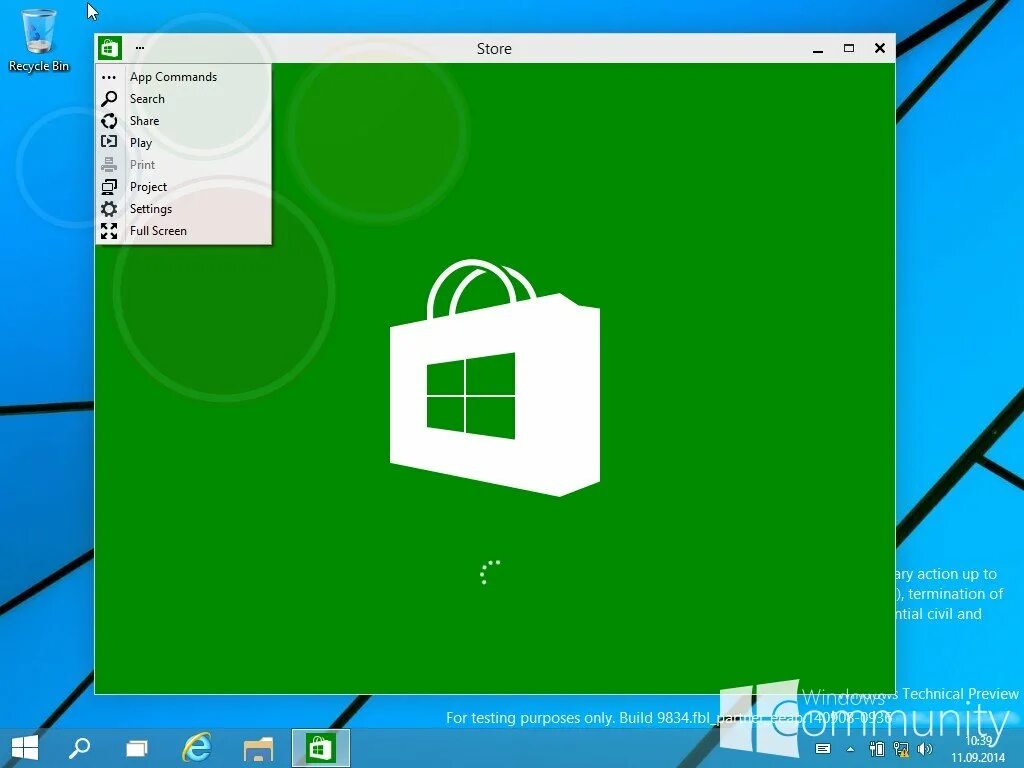Maximize the Store window
This screenshot has width=1024, height=768.
pyautogui.click(x=849, y=48)
